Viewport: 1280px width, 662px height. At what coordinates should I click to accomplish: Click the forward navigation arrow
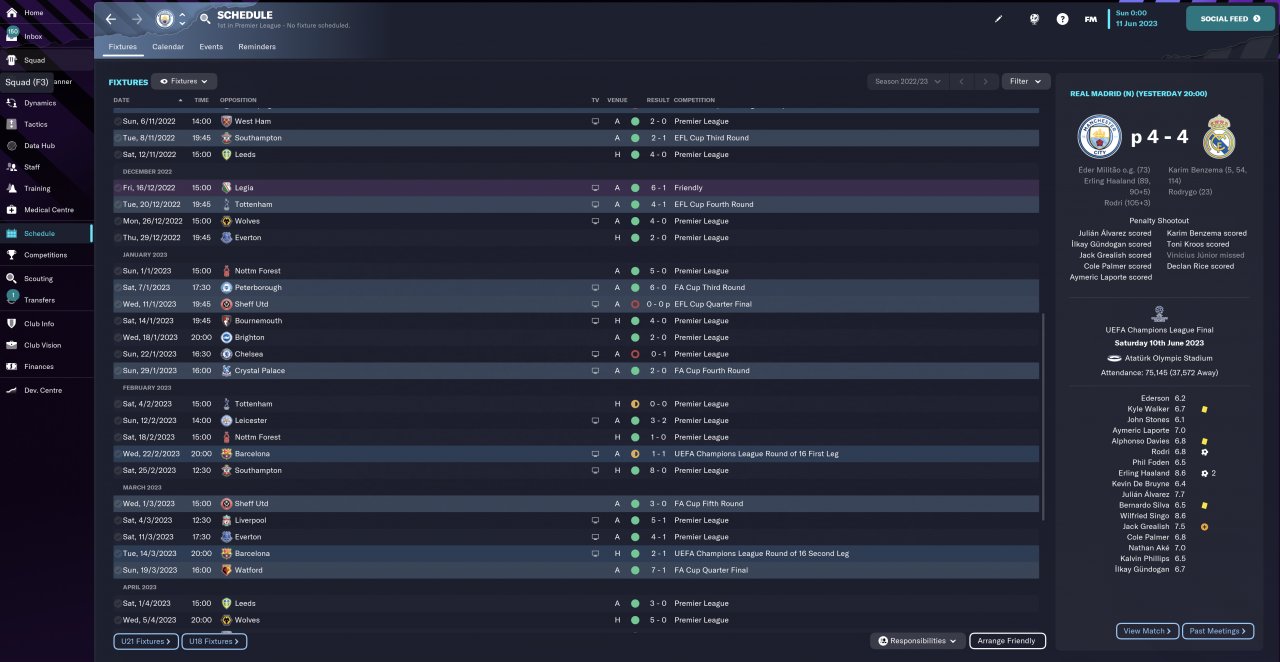coord(137,19)
